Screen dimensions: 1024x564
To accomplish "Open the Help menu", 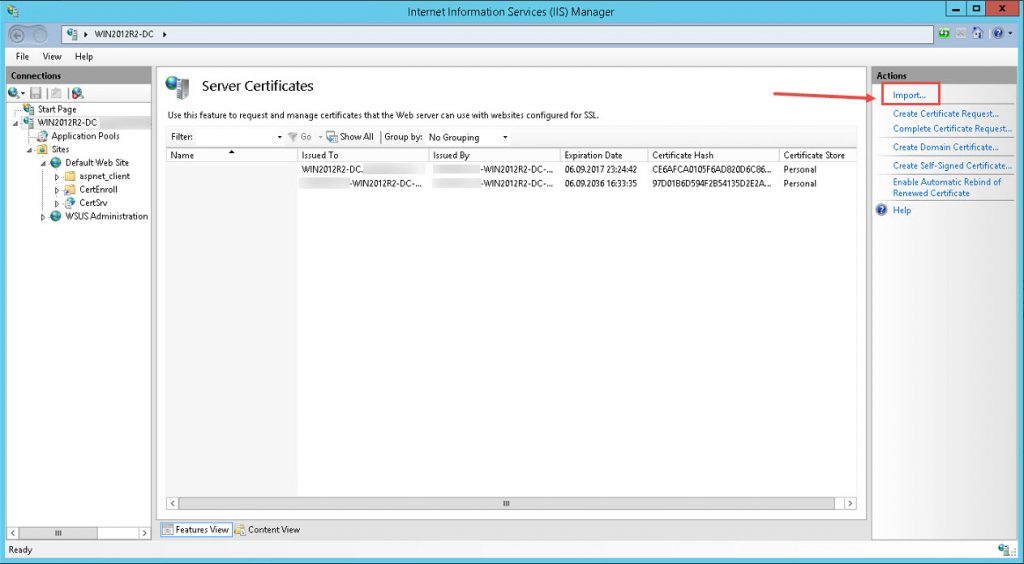I will pos(84,57).
